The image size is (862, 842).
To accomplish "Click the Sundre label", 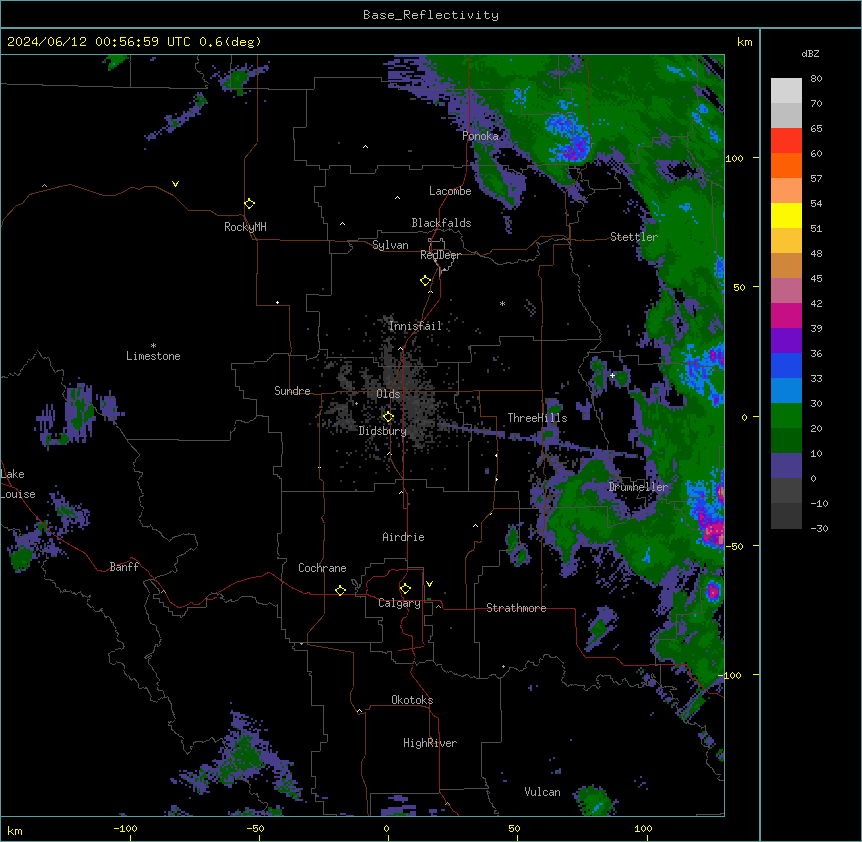I will (x=292, y=391).
